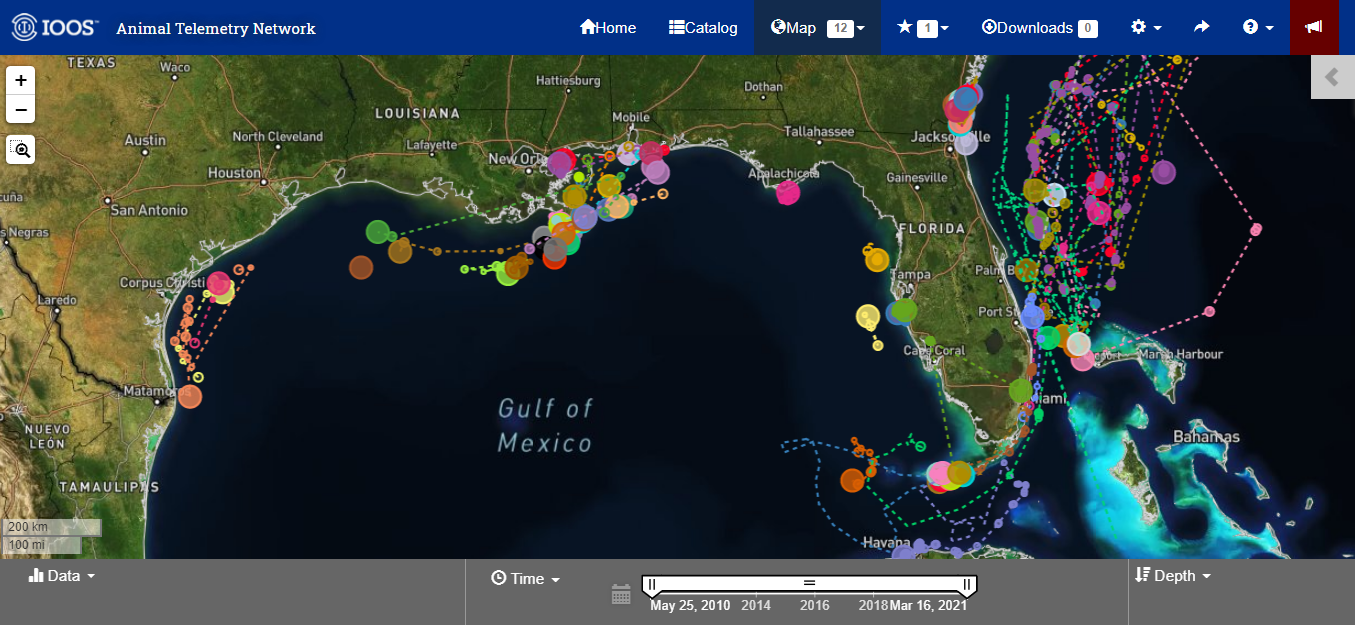Open the Time options menu
1355x625 pixels.
coord(525,578)
